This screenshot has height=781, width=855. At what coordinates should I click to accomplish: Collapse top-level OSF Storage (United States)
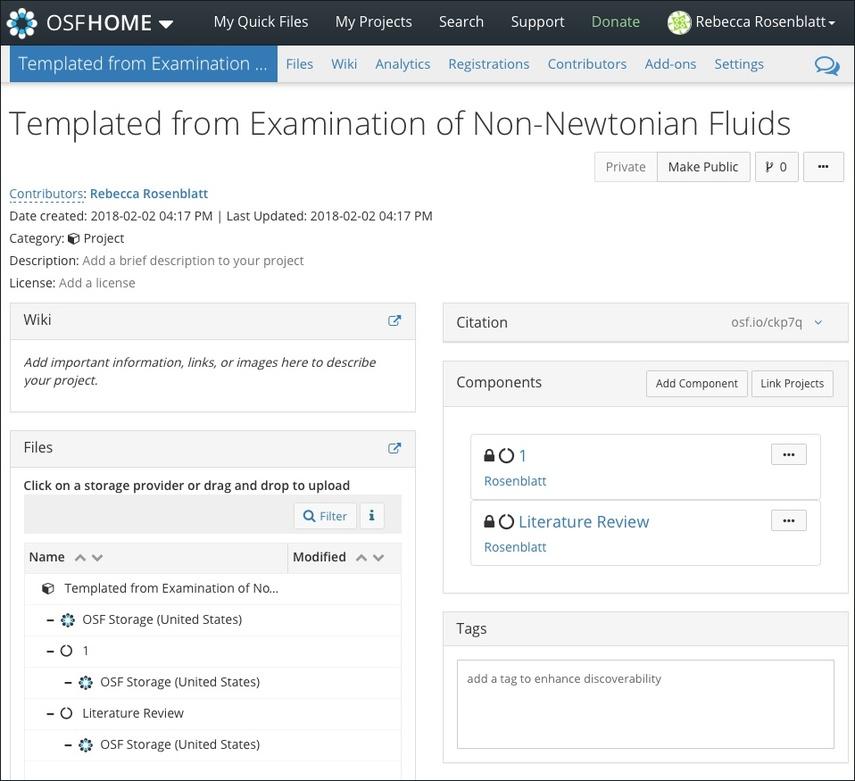coord(50,620)
